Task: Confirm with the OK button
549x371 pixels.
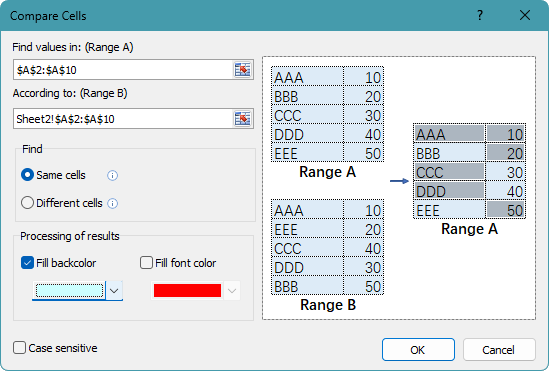Action: (418, 349)
